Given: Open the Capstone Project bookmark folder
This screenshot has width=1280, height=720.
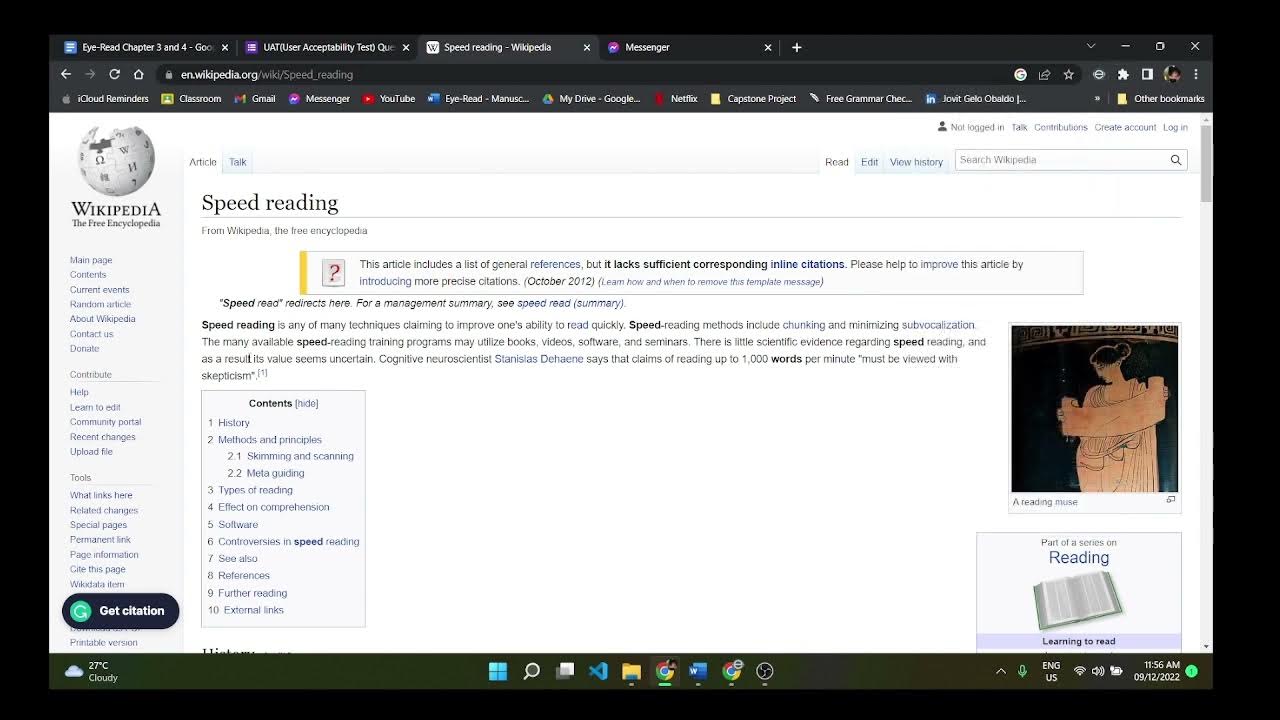Looking at the screenshot, I should 753,99.
